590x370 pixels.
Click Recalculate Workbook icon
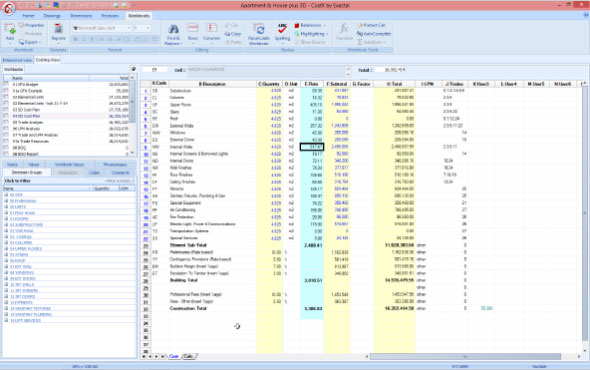pos(259,29)
